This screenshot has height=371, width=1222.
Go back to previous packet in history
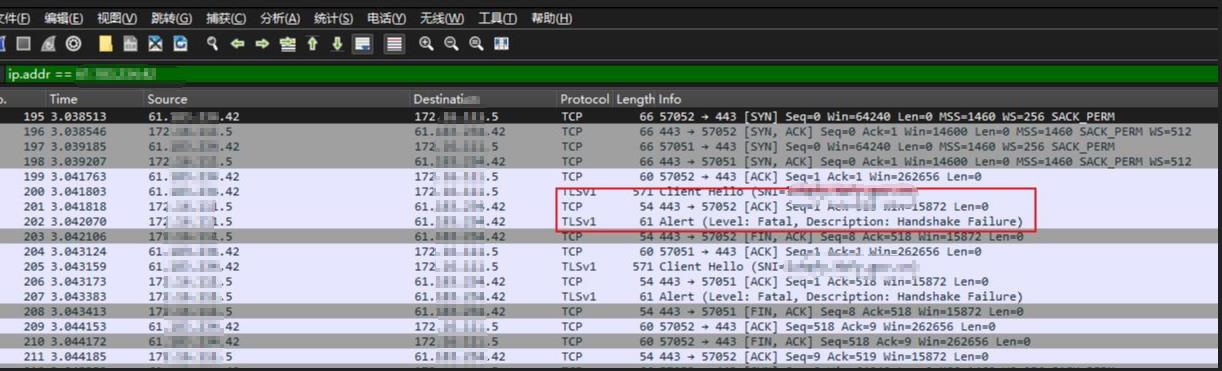pos(237,44)
